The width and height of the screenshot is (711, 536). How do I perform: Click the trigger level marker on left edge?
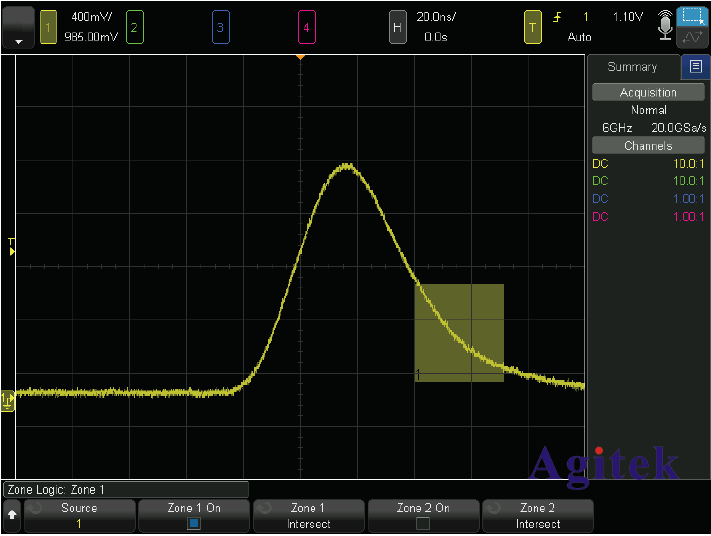(x=12, y=247)
